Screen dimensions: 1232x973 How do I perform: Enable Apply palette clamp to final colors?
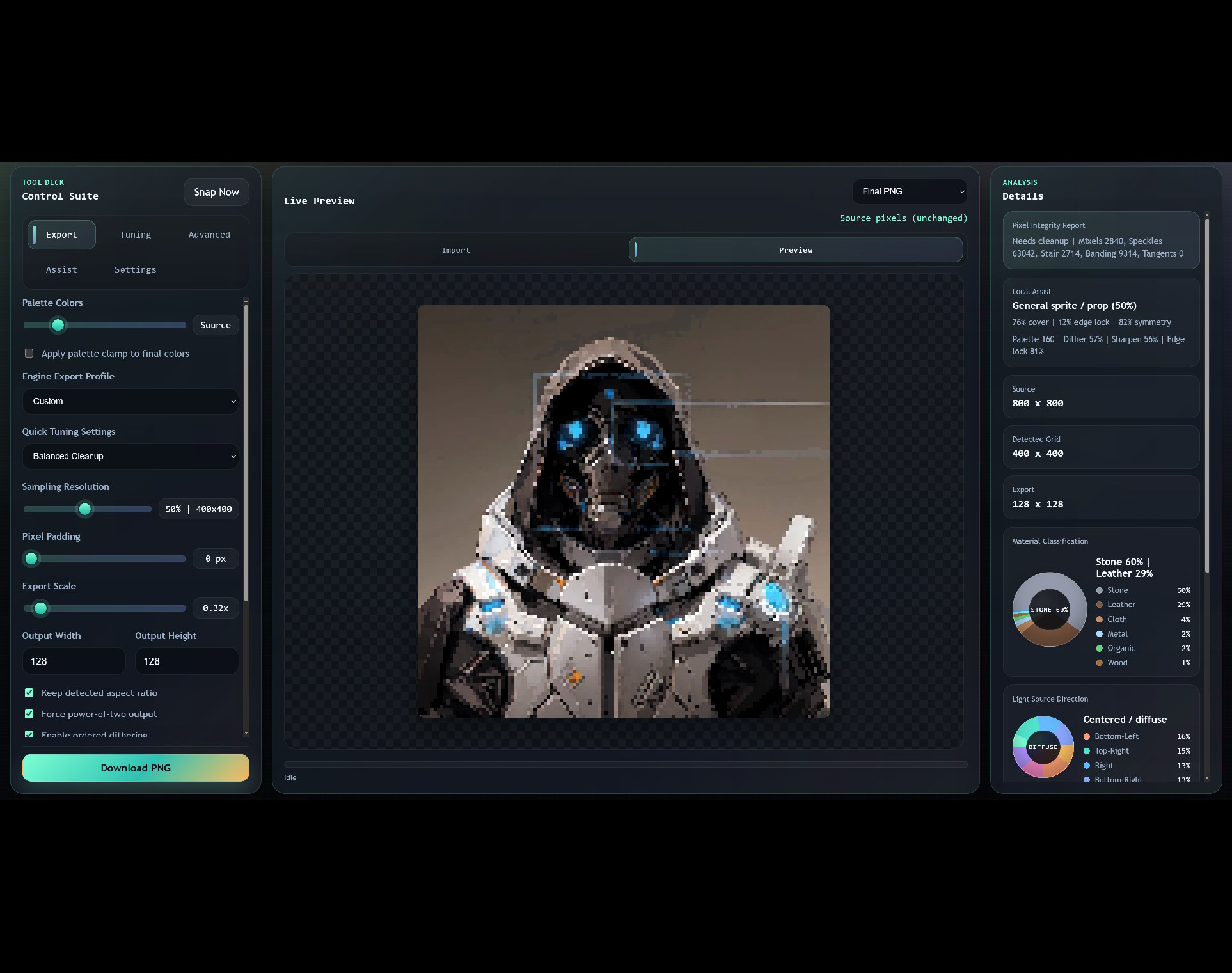[x=29, y=353]
